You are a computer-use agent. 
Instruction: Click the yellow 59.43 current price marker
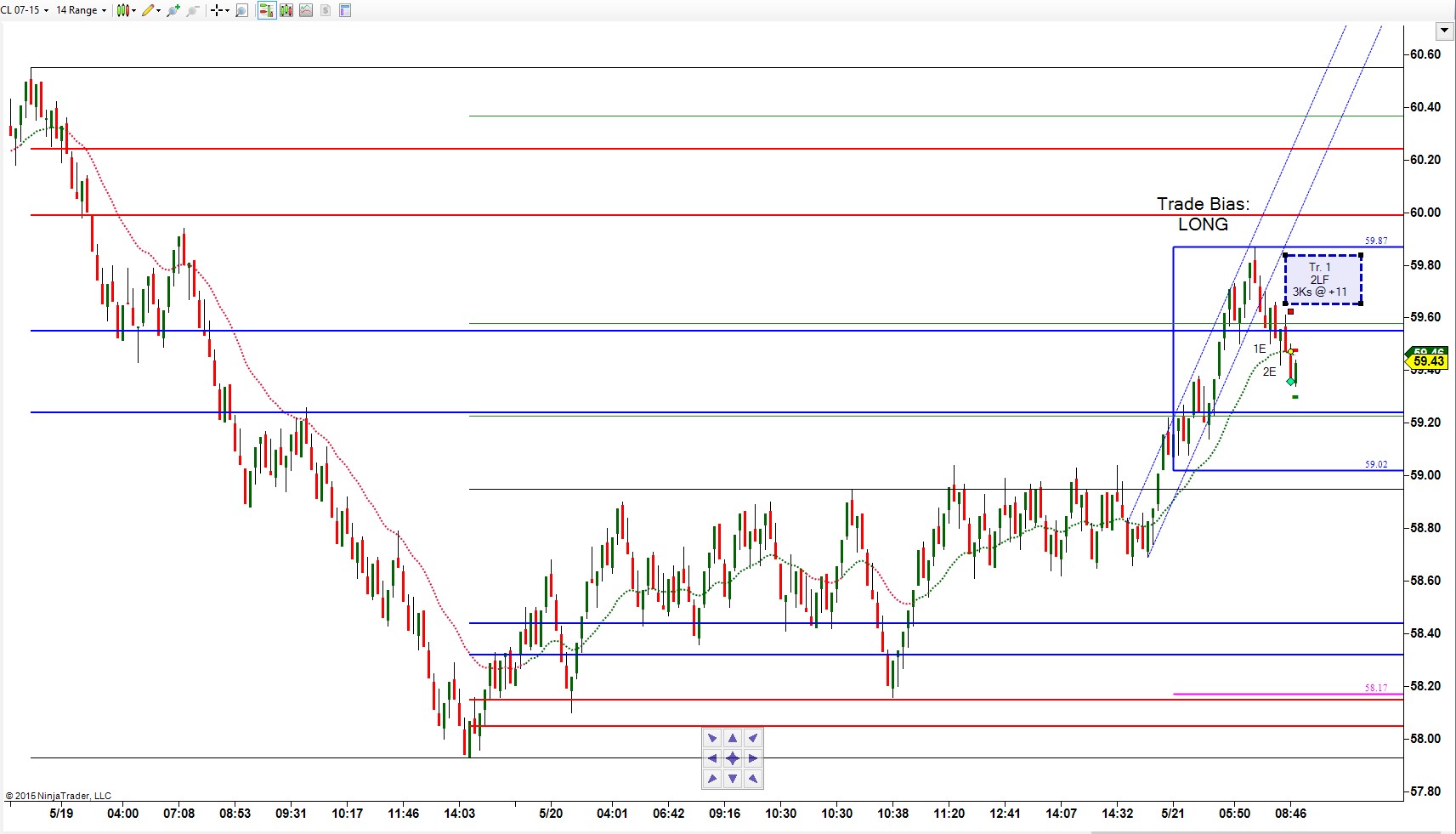[1428, 361]
